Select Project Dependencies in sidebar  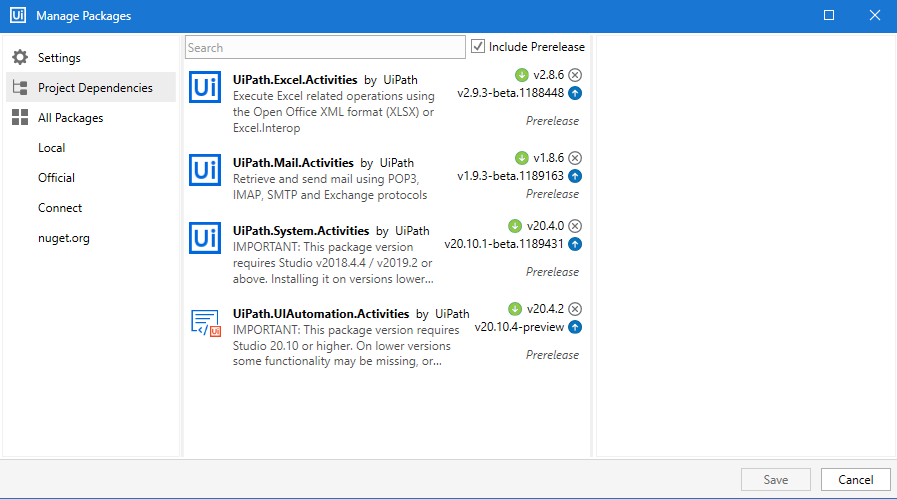click(91, 88)
